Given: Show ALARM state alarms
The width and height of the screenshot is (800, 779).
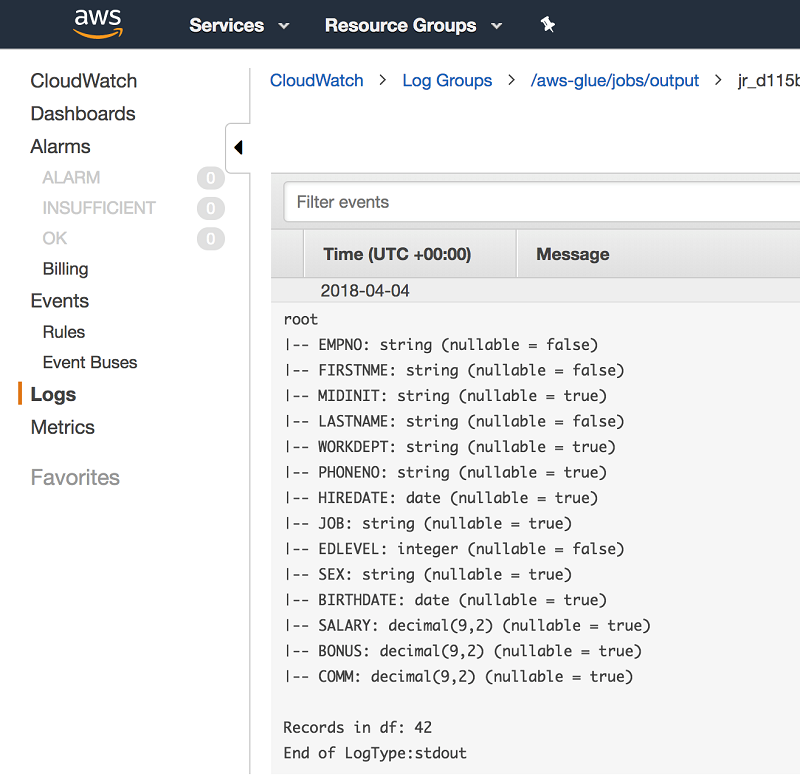Looking at the screenshot, I should point(71,178).
